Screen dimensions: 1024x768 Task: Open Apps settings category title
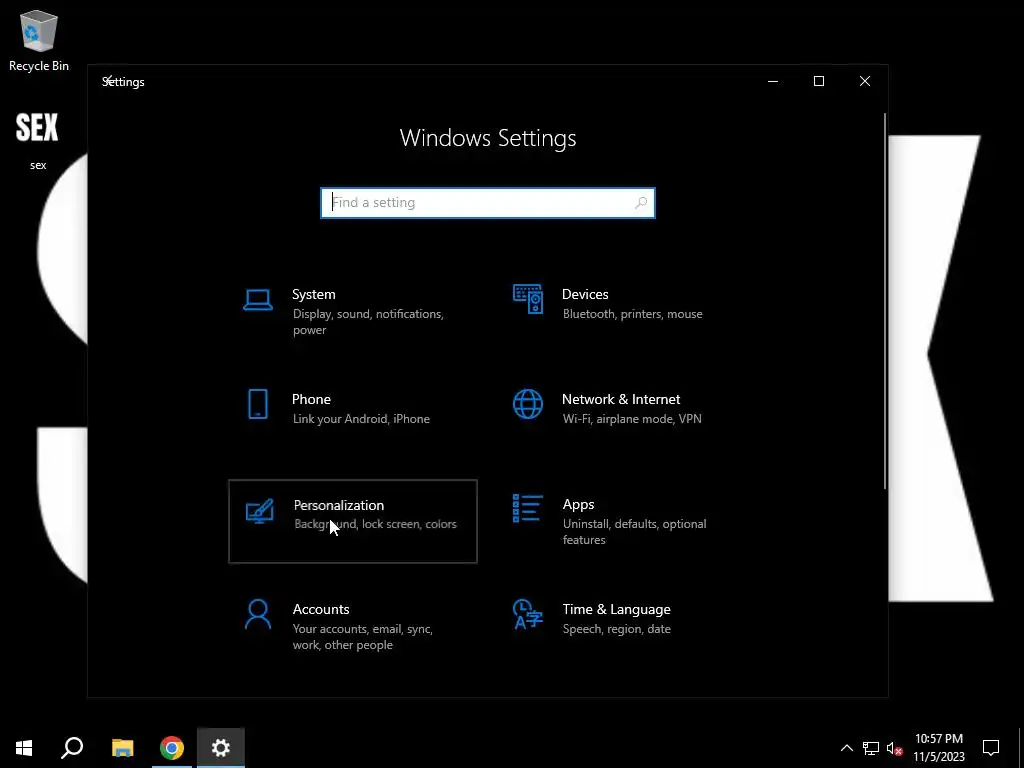click(579, 505)
